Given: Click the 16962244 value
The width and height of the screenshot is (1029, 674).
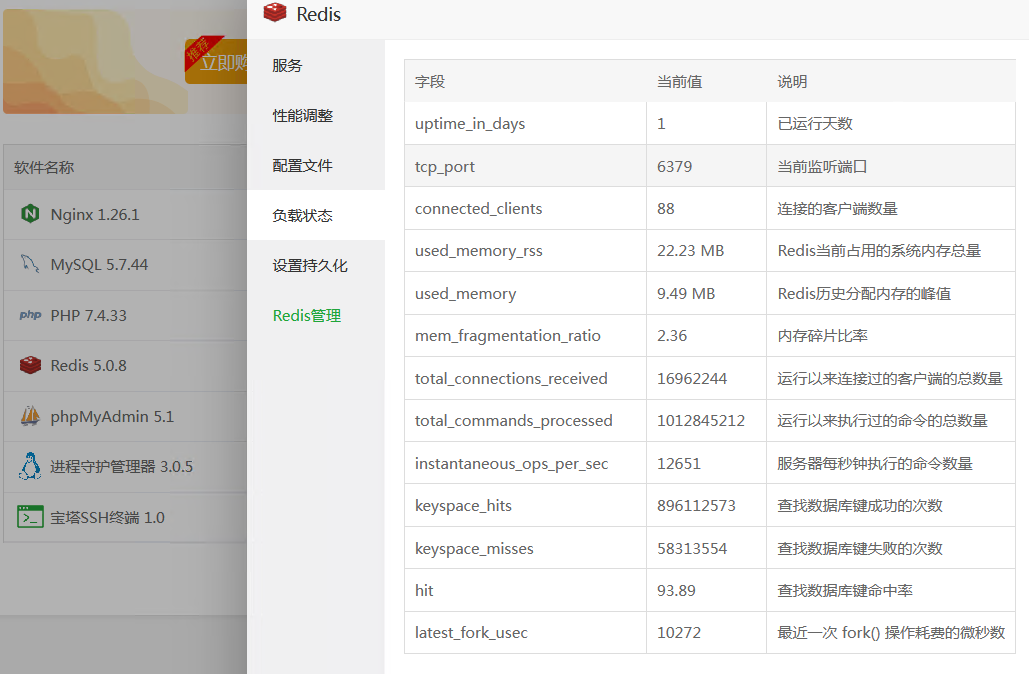Looking at the screenshot, I should tap(692, 379).
